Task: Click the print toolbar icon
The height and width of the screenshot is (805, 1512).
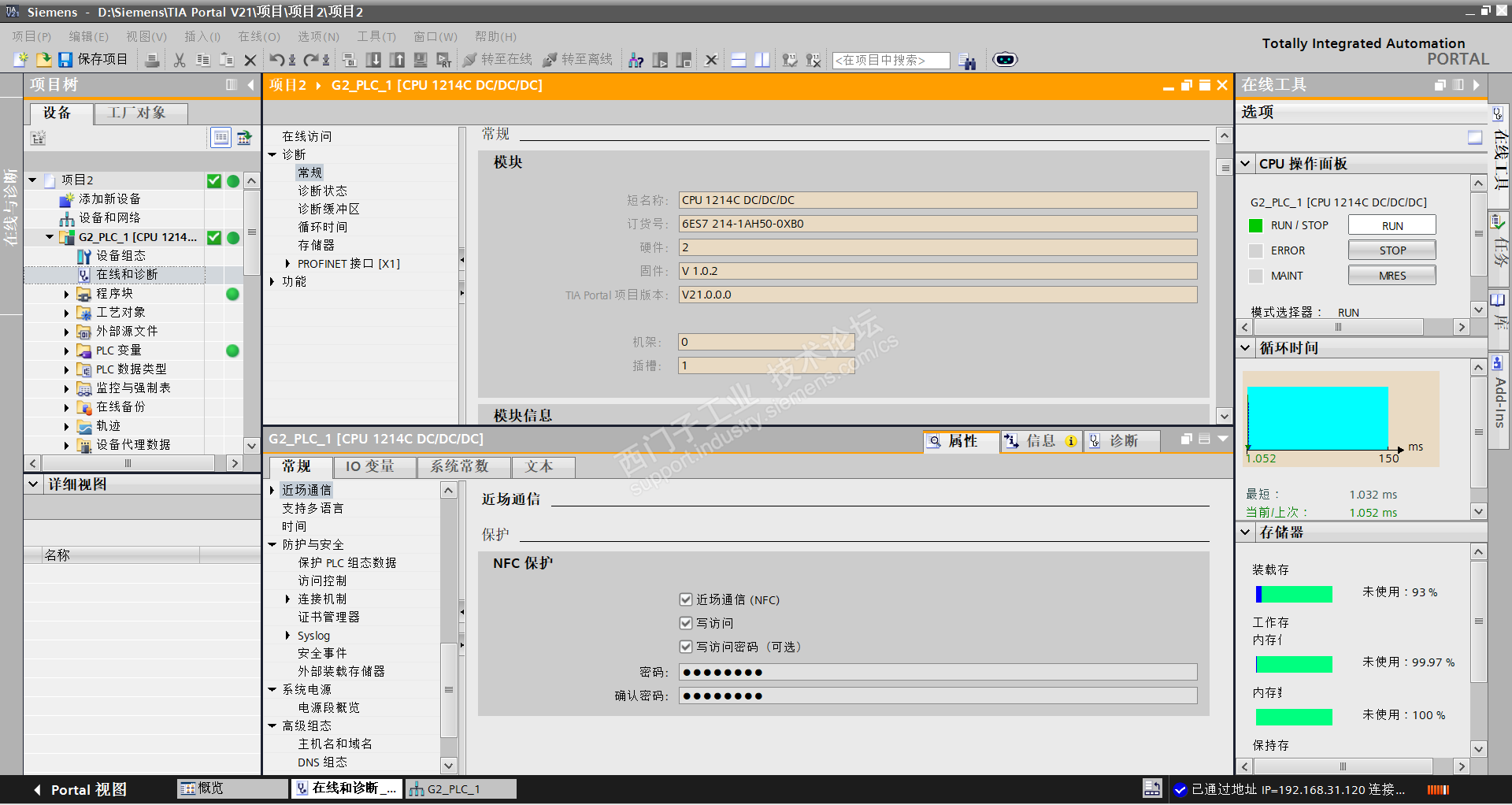Action: click(153, 60)
